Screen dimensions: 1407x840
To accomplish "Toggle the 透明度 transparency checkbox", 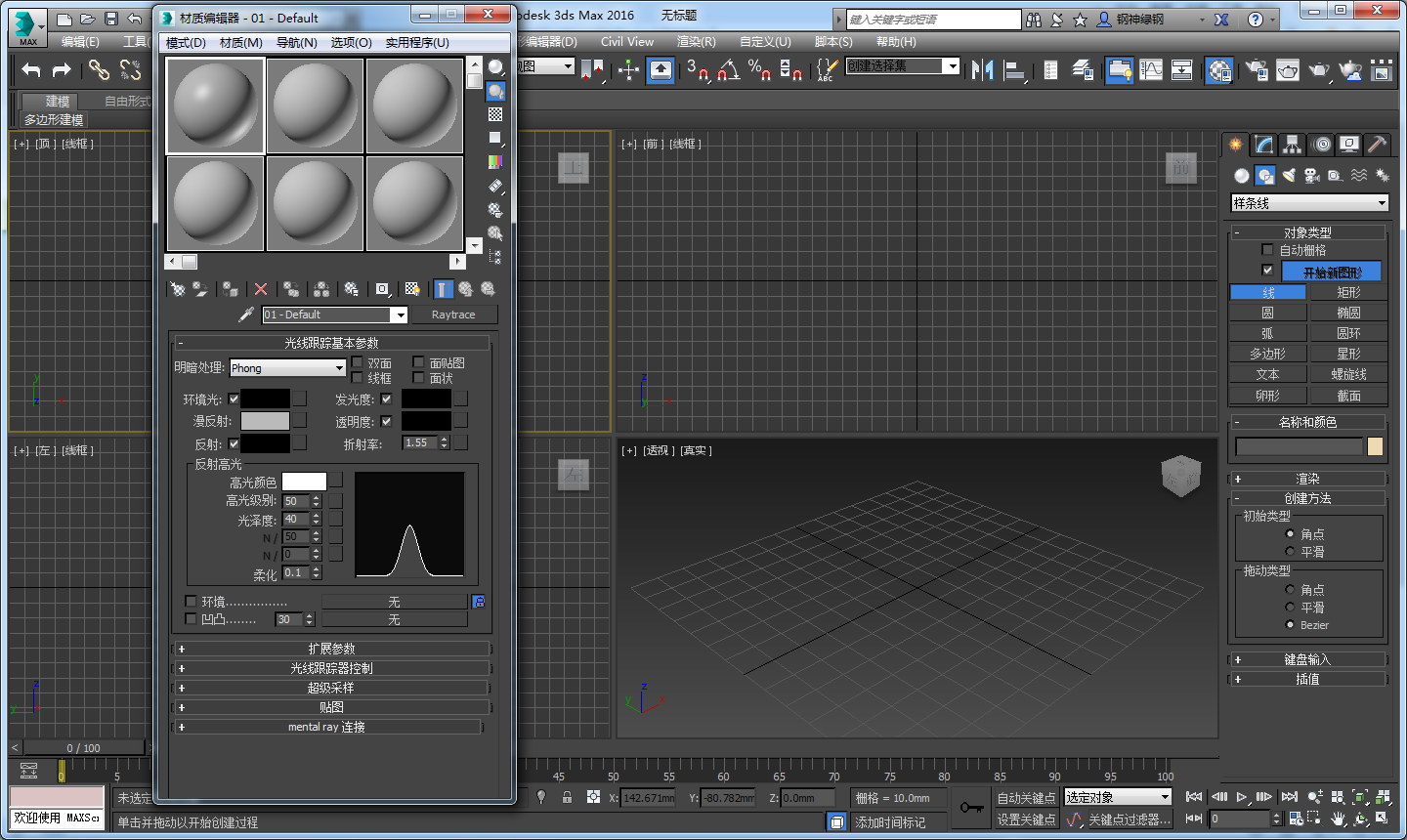I will tap(387, 421).
